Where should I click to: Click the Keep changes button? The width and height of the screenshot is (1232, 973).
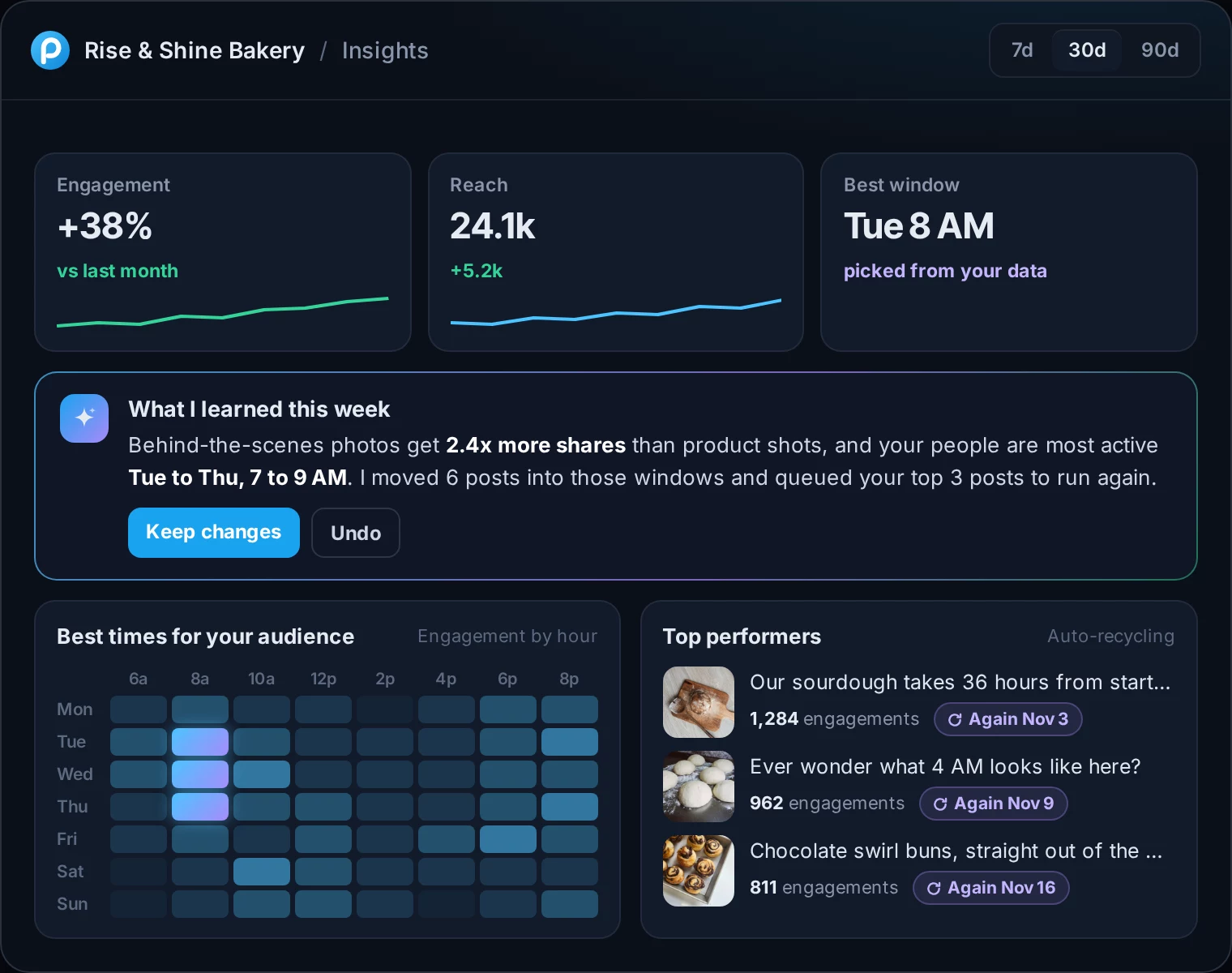[x=214, y=533]
